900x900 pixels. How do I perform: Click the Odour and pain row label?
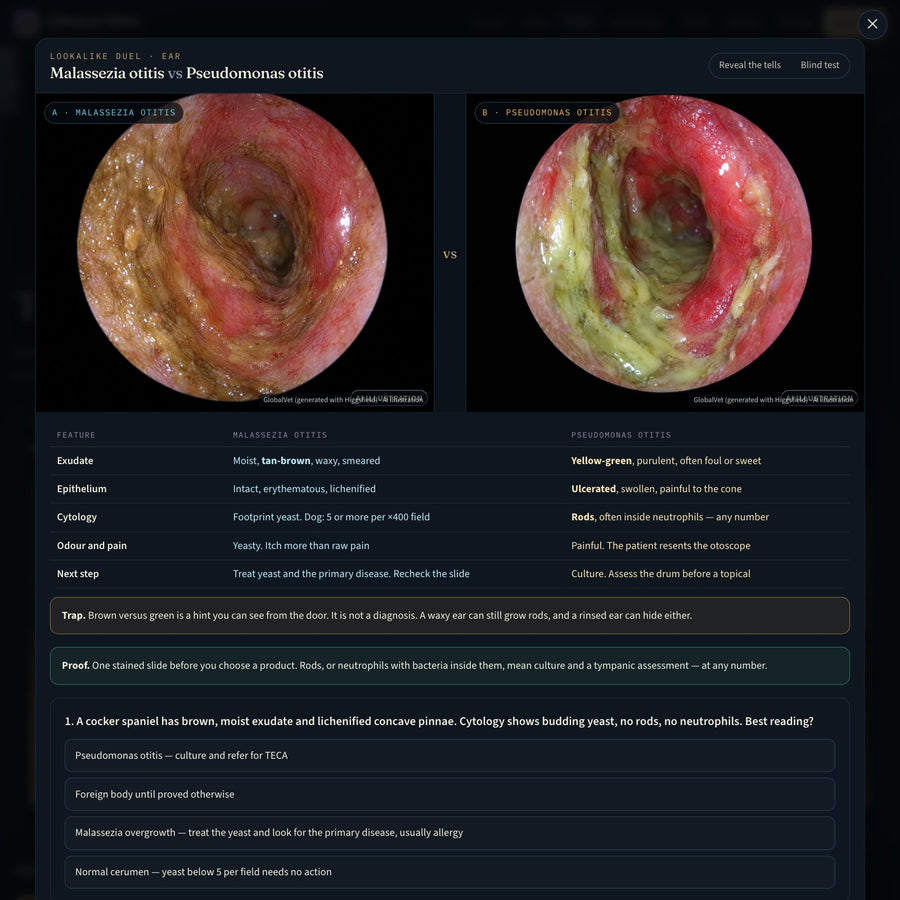click(92, 546)
